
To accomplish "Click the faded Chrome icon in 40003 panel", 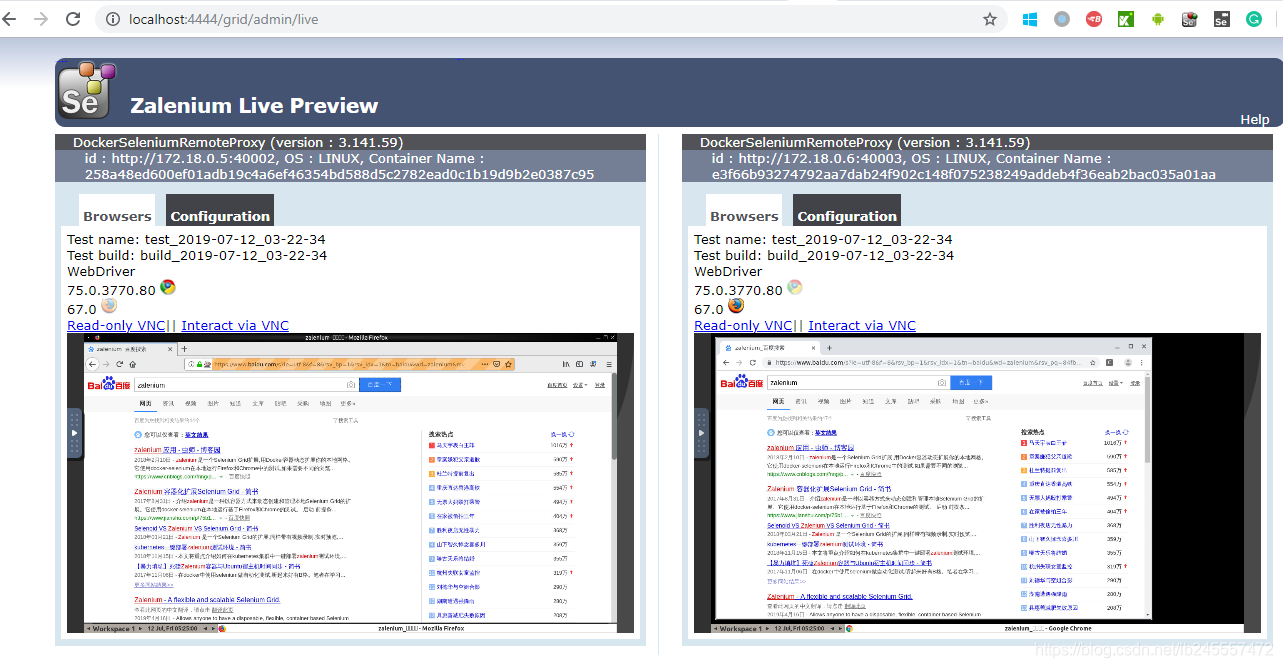I will (x=795, y=288).
